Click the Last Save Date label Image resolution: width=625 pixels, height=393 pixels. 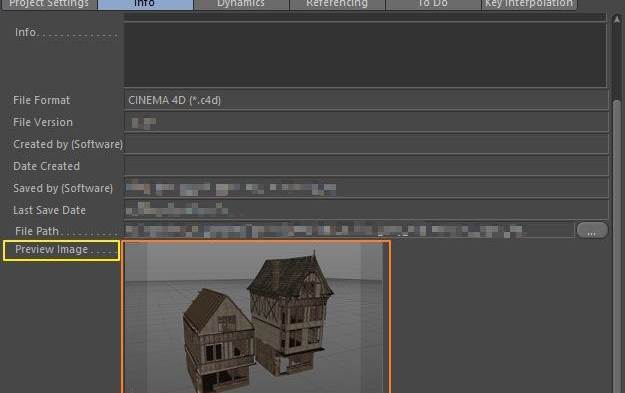(49, 210)
